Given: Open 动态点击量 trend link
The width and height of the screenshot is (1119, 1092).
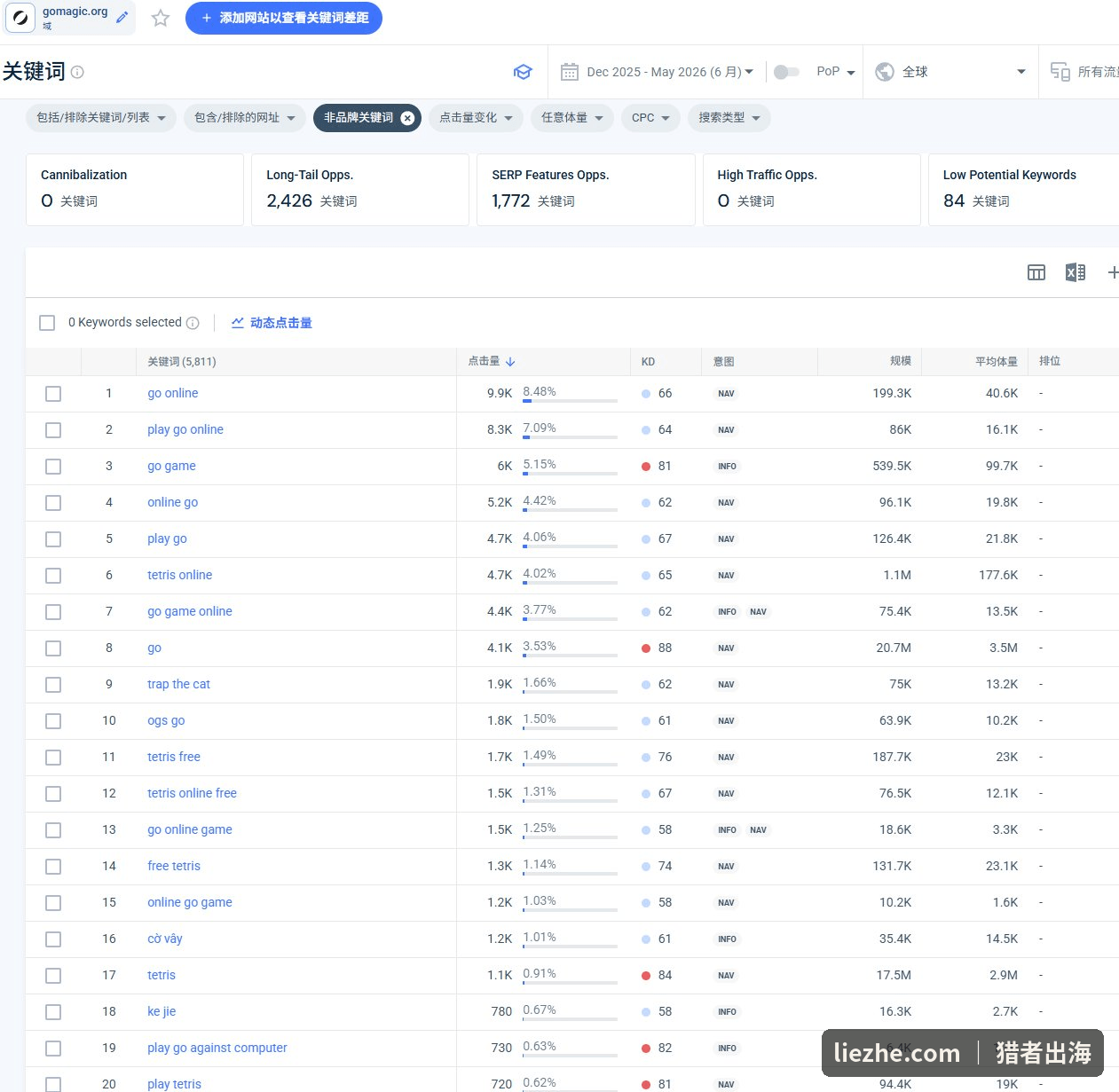Looking at the screenshot, I should (272, 323).
